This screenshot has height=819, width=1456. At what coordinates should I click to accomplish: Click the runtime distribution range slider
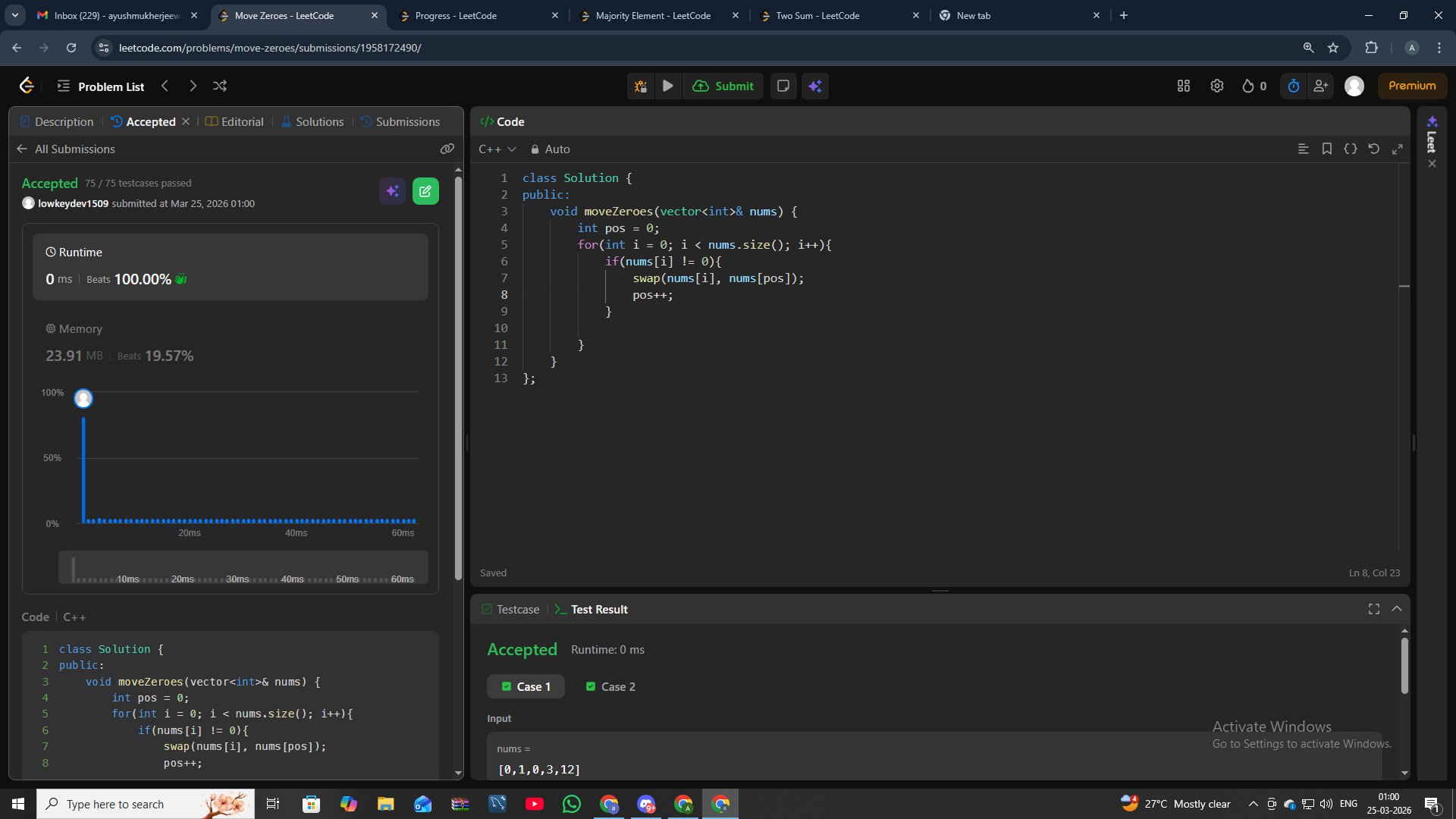tap(243, 569)
